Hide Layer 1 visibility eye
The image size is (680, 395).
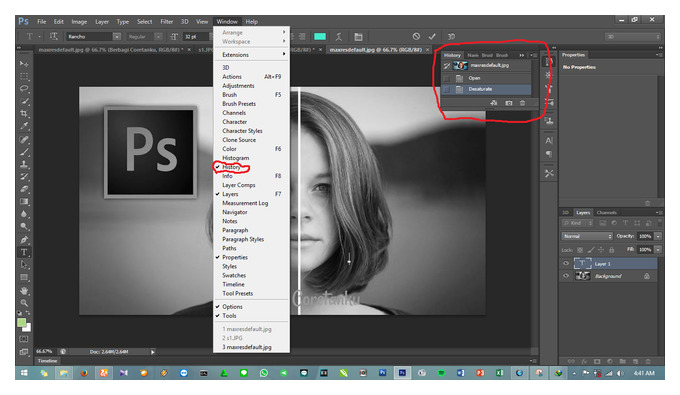(566, 264)
